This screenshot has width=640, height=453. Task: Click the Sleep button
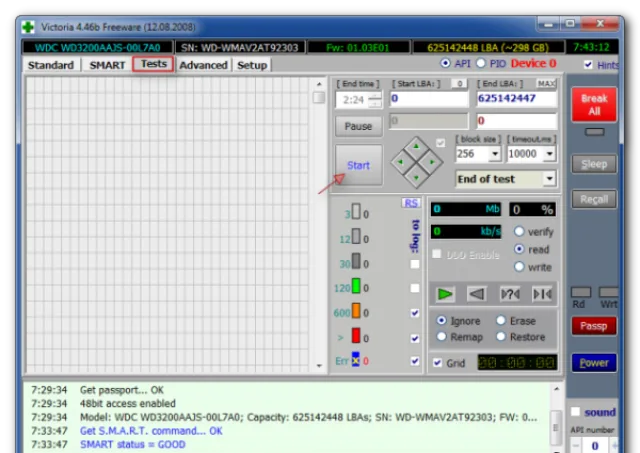point(594,164)
